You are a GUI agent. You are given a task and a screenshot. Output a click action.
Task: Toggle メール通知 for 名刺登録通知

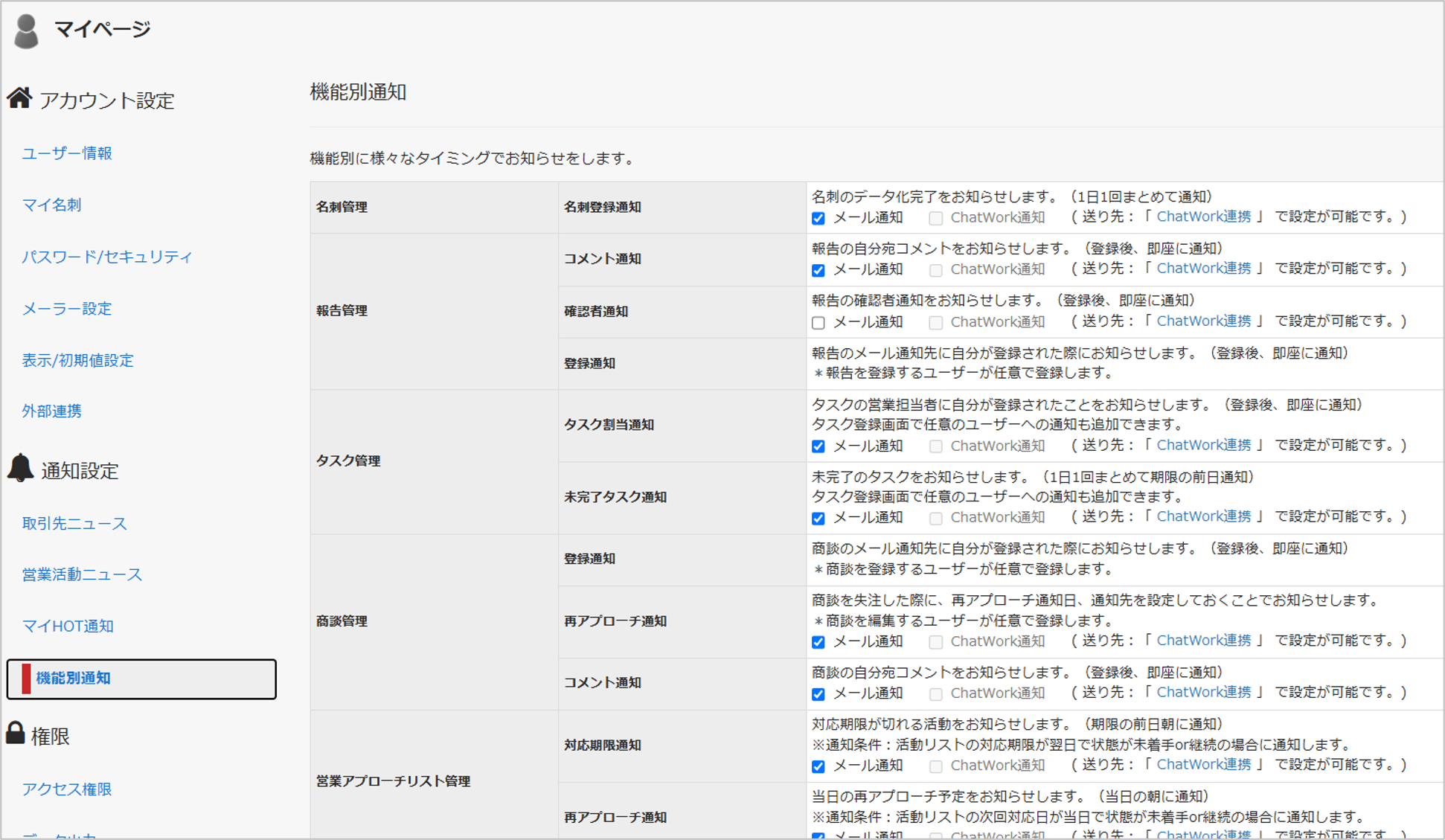click(818, 219)
